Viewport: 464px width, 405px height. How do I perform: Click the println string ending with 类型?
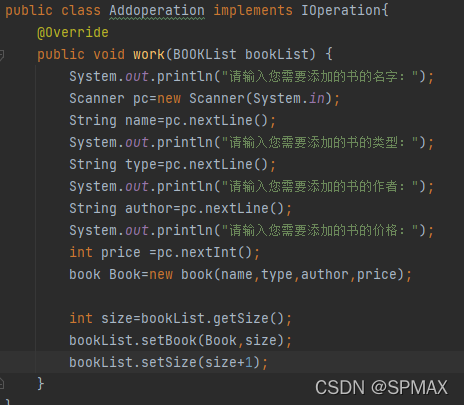[x=320, y=143]
